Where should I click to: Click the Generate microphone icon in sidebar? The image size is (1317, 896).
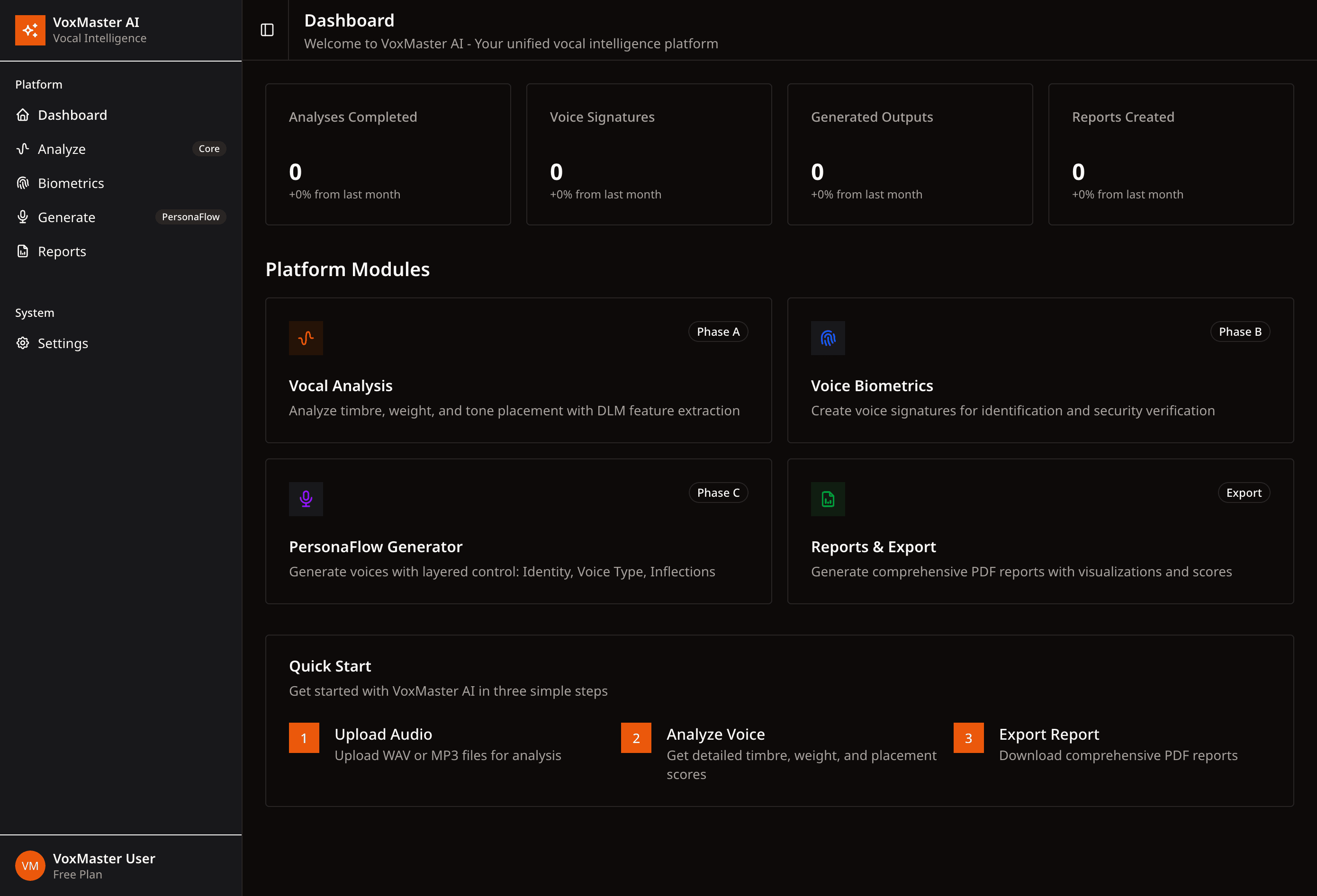23,217
